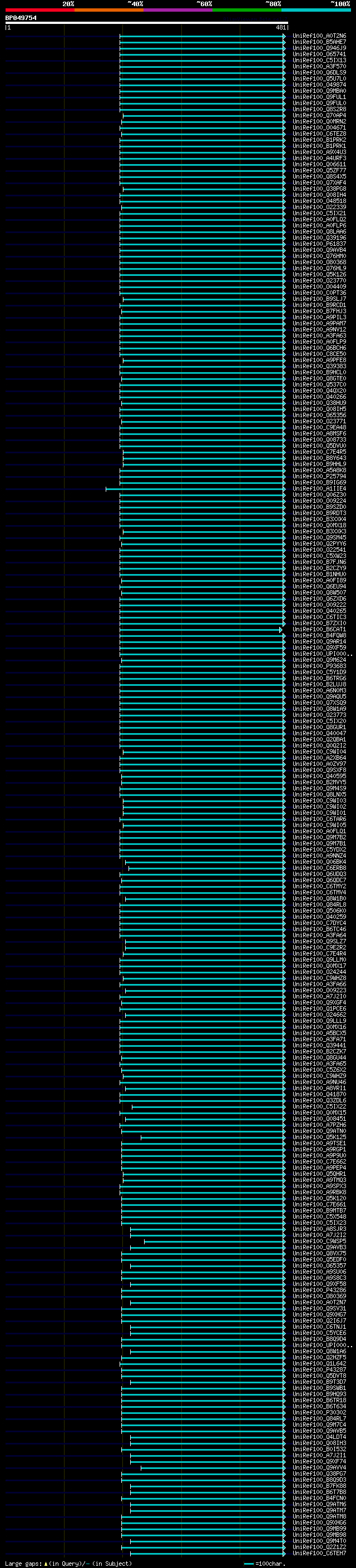Select label UniRef100_P93683
The height and width of the screenshot is (1568, 356).
click(319, 666)
